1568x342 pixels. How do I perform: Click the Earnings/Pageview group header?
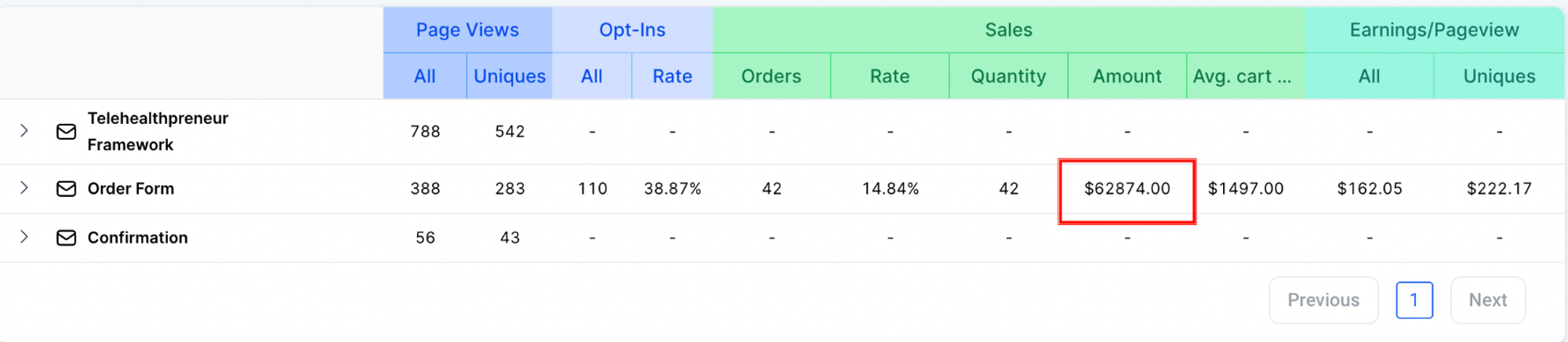pos(1435,30)
